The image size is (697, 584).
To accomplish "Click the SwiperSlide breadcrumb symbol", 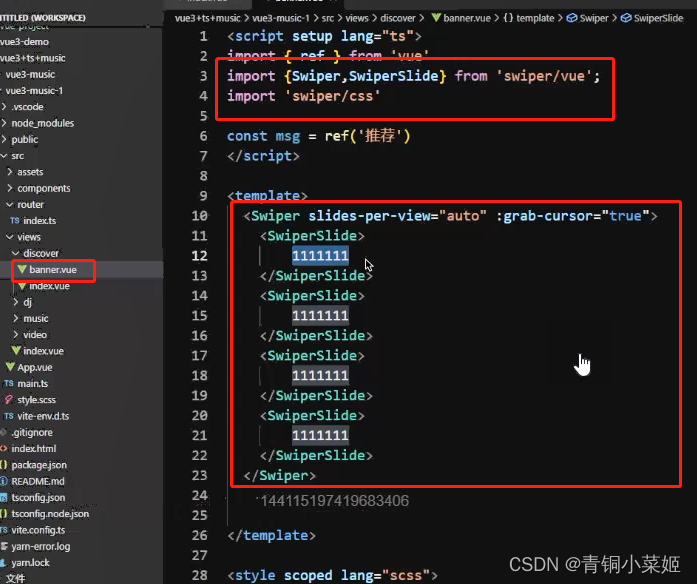I will pos(658,18).
